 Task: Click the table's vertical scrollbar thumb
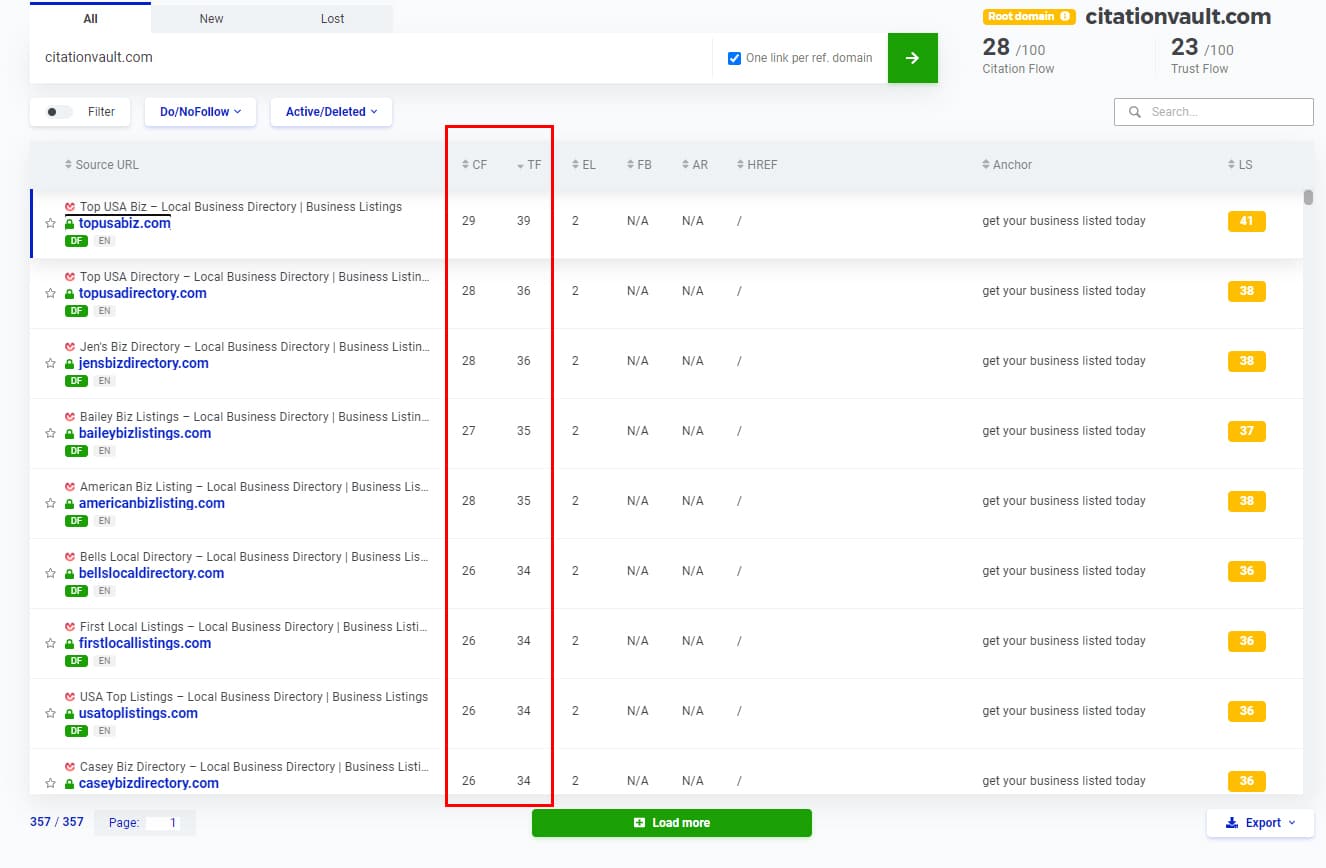point(1308,197)
